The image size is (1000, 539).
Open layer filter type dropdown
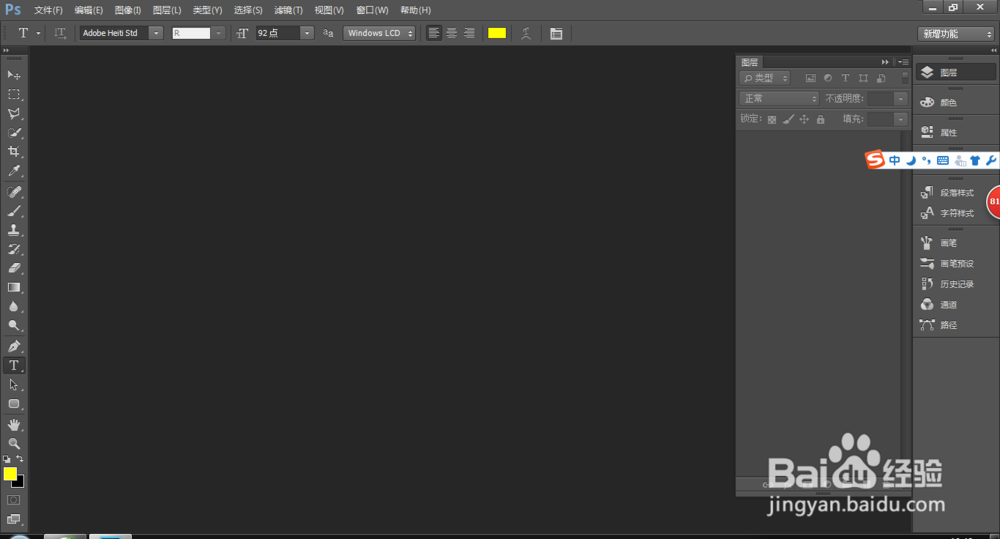point(765,78)
